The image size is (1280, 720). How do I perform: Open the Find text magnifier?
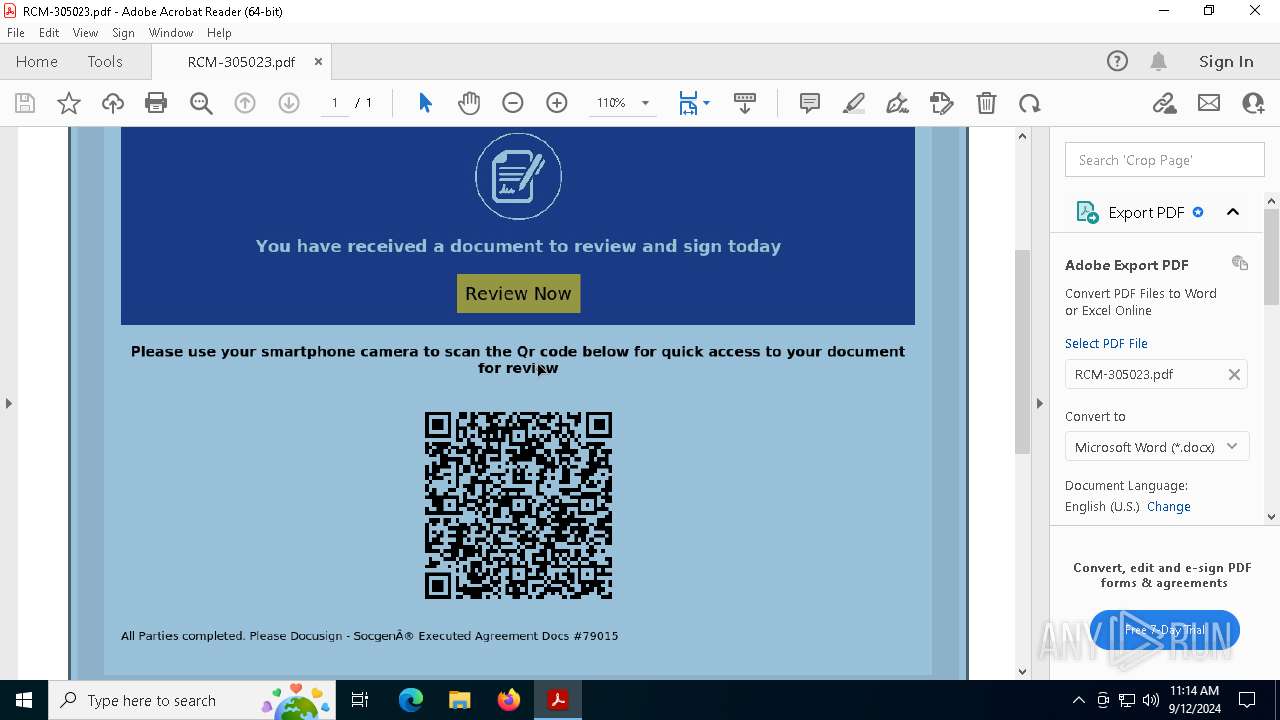click(x=201, y=103)
